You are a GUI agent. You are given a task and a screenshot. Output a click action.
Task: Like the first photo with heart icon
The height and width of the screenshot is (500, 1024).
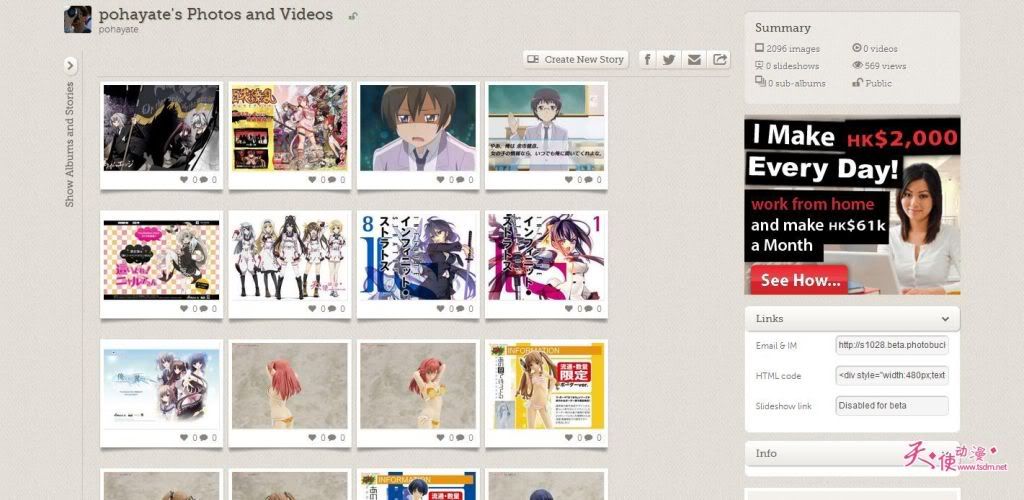[x=185, y=180]
